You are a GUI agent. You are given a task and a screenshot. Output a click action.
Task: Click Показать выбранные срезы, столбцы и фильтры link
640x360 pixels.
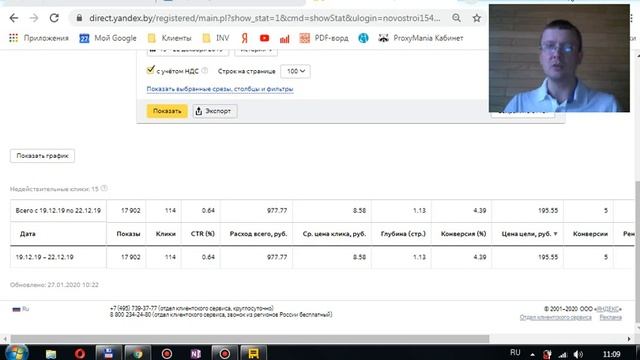pos(220,89)
